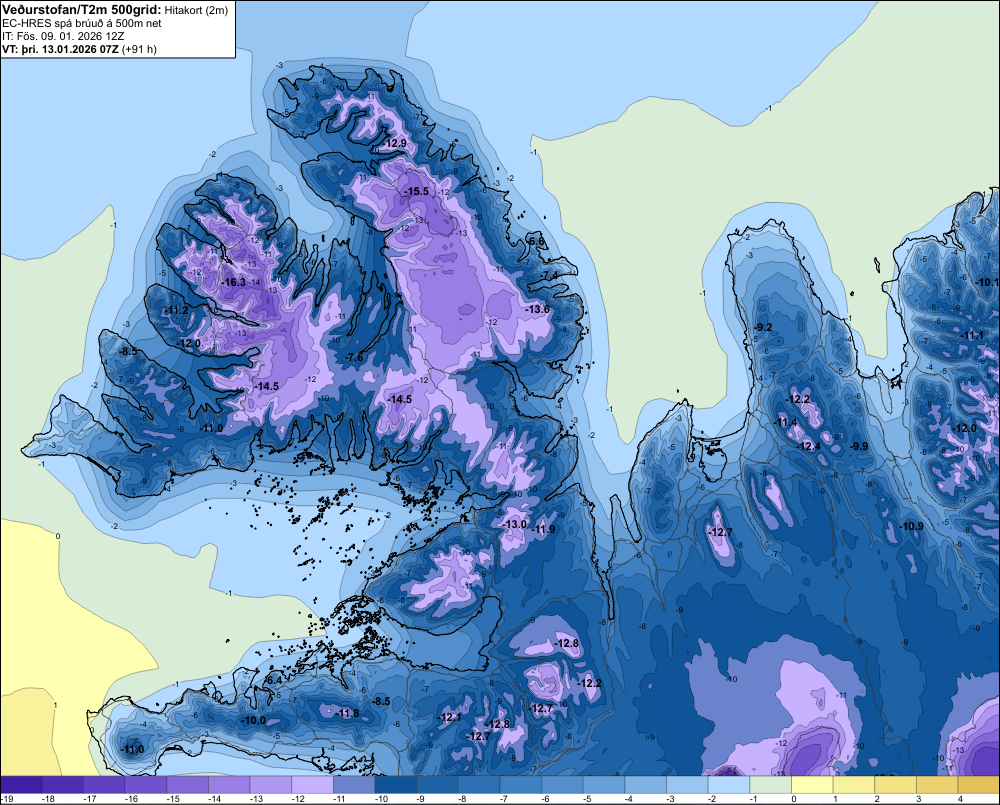Click the -7.6 temperature label
Screen dimensions: 1000x805
tap(354, 357)
